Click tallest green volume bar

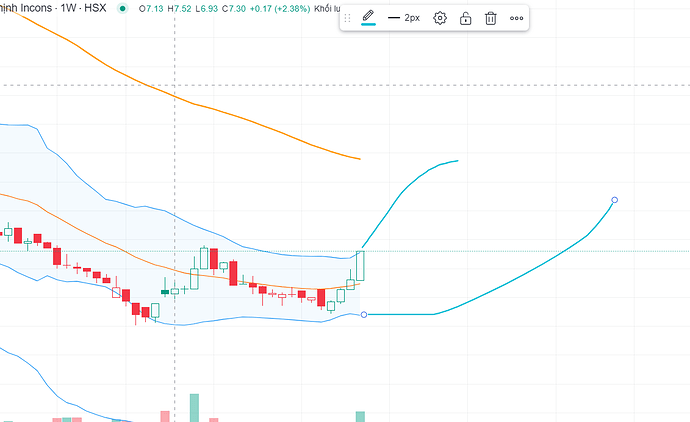pos(194,408)
